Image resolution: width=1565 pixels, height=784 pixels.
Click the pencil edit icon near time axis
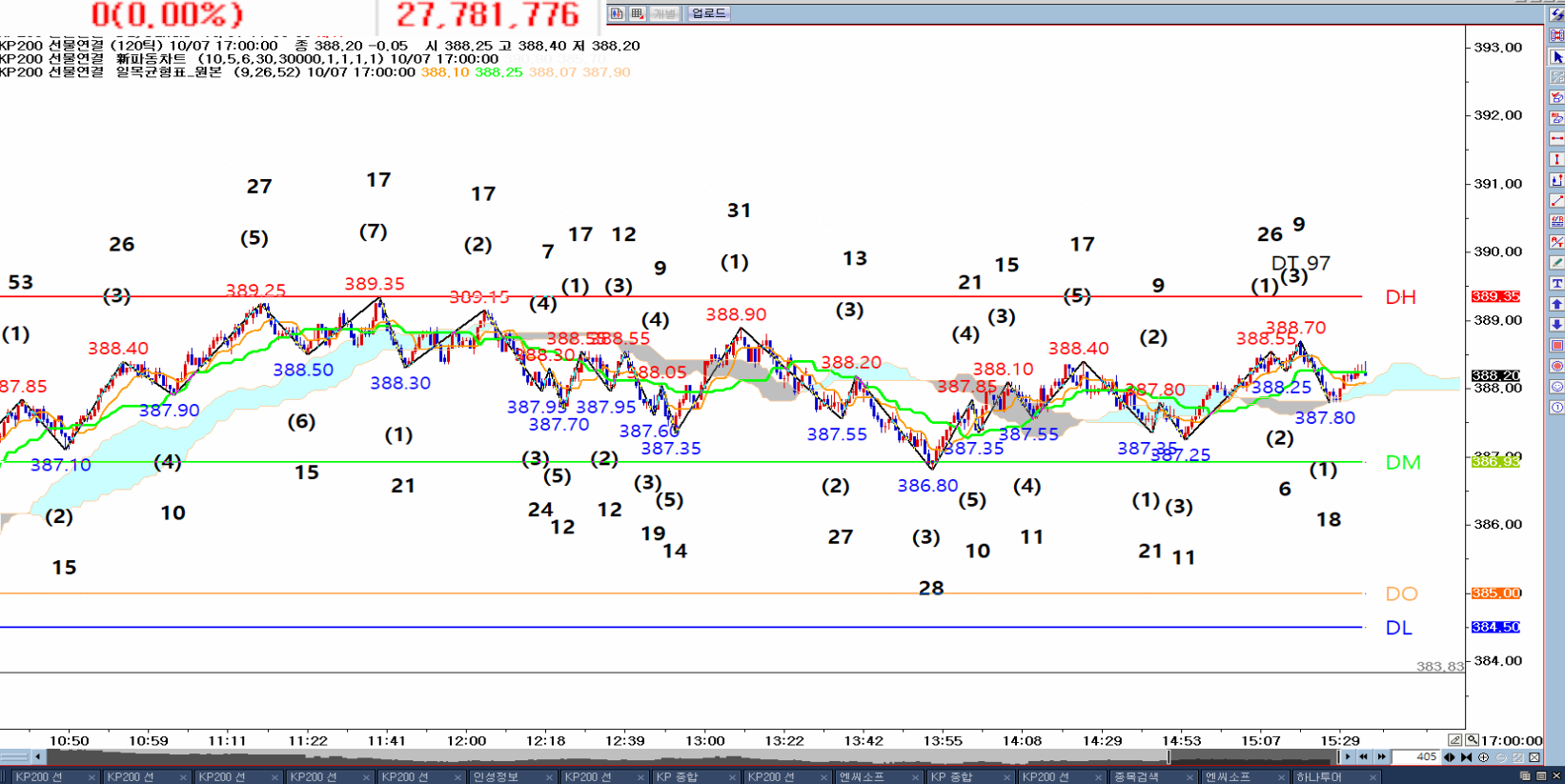[1455, 740]
